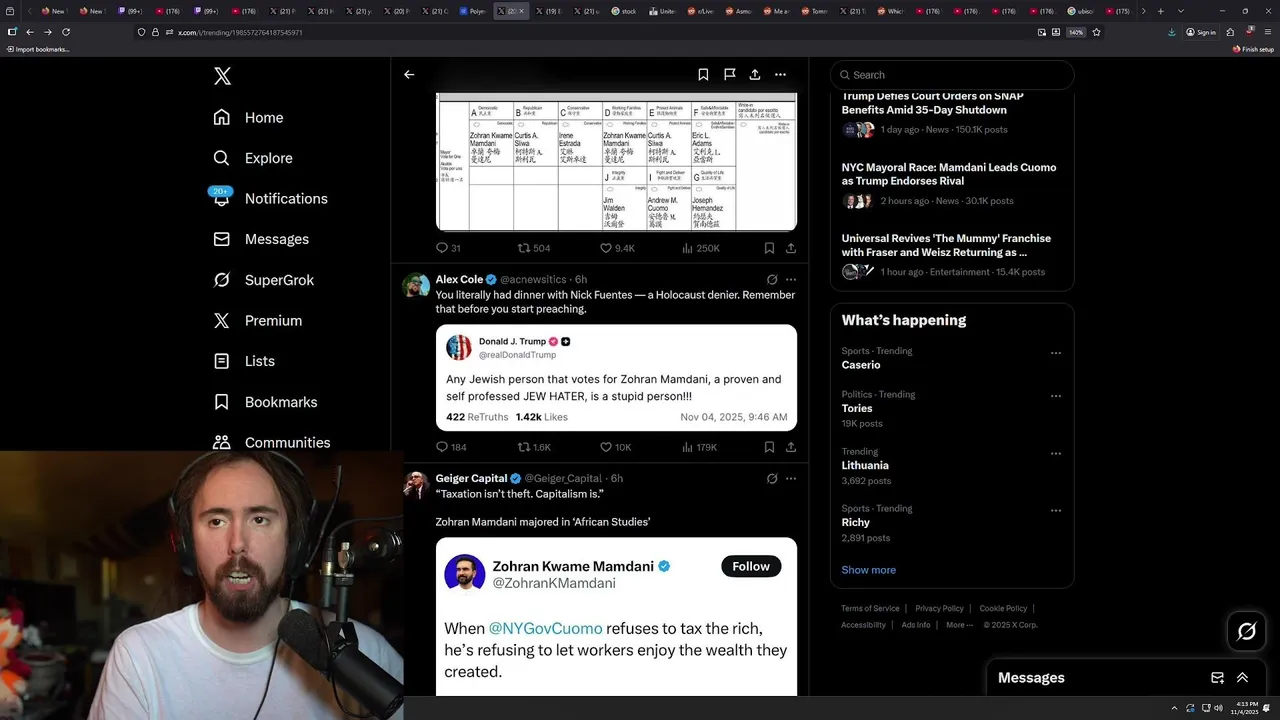The image size is (1280, 720).
Task: Bookmark this page with star icon
Action: [x=1096, y=32]
